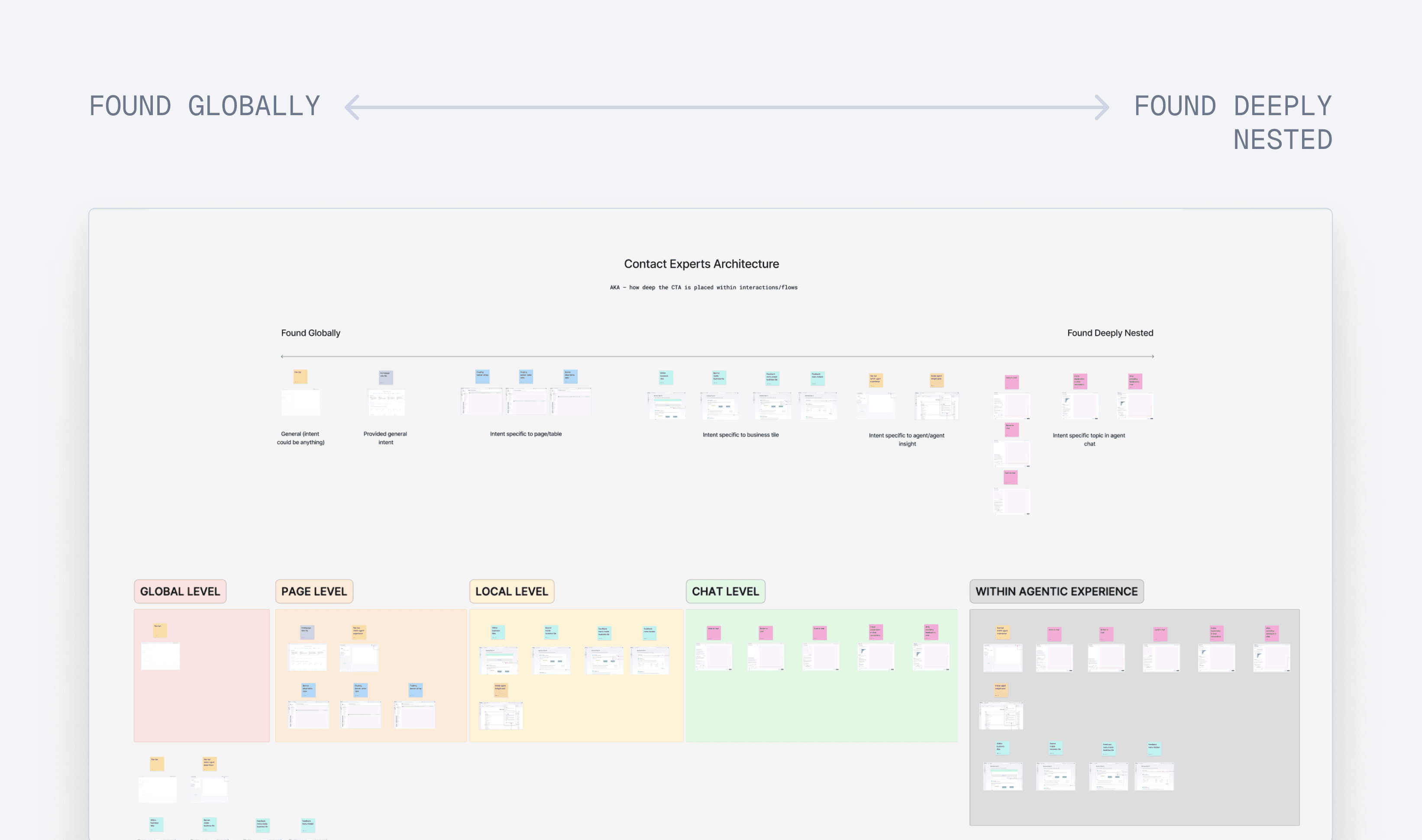Open the screenshot thumbnail in Global Level section
Image resolution: width=1422 pixels, height=840 pixels.
click(x=160, y=656)
